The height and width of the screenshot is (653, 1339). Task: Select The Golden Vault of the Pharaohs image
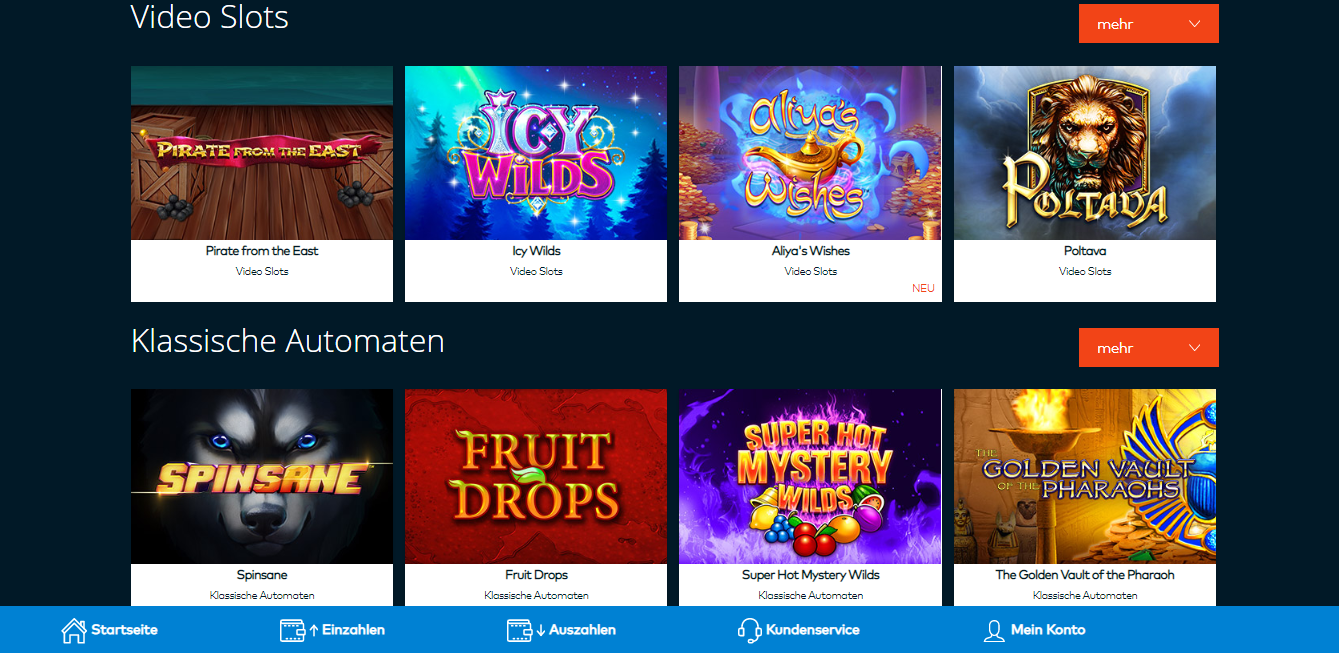1085,476
